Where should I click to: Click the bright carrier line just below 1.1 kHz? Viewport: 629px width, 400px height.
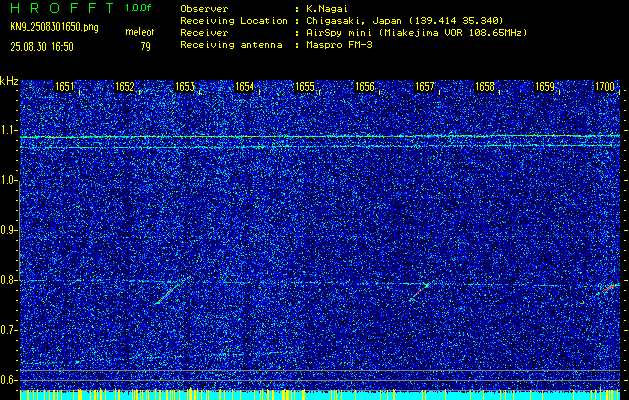coord(320,137)
